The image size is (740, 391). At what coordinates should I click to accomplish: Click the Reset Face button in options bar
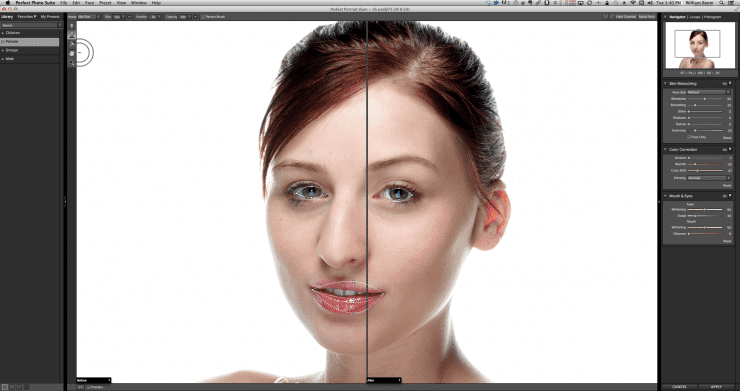[x=646, y=17]
